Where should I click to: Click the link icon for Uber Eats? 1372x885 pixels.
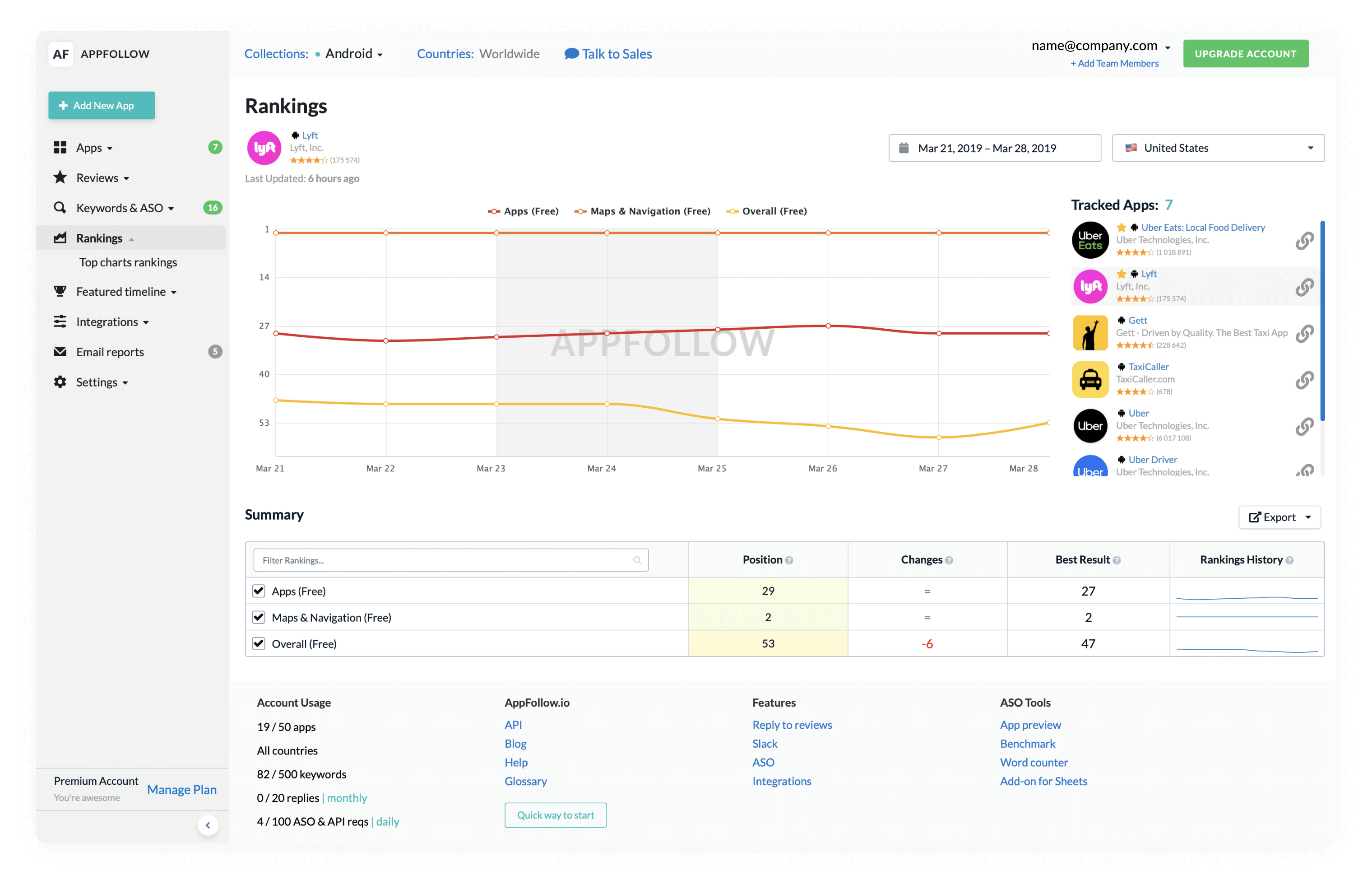(x=1304, y=241)
